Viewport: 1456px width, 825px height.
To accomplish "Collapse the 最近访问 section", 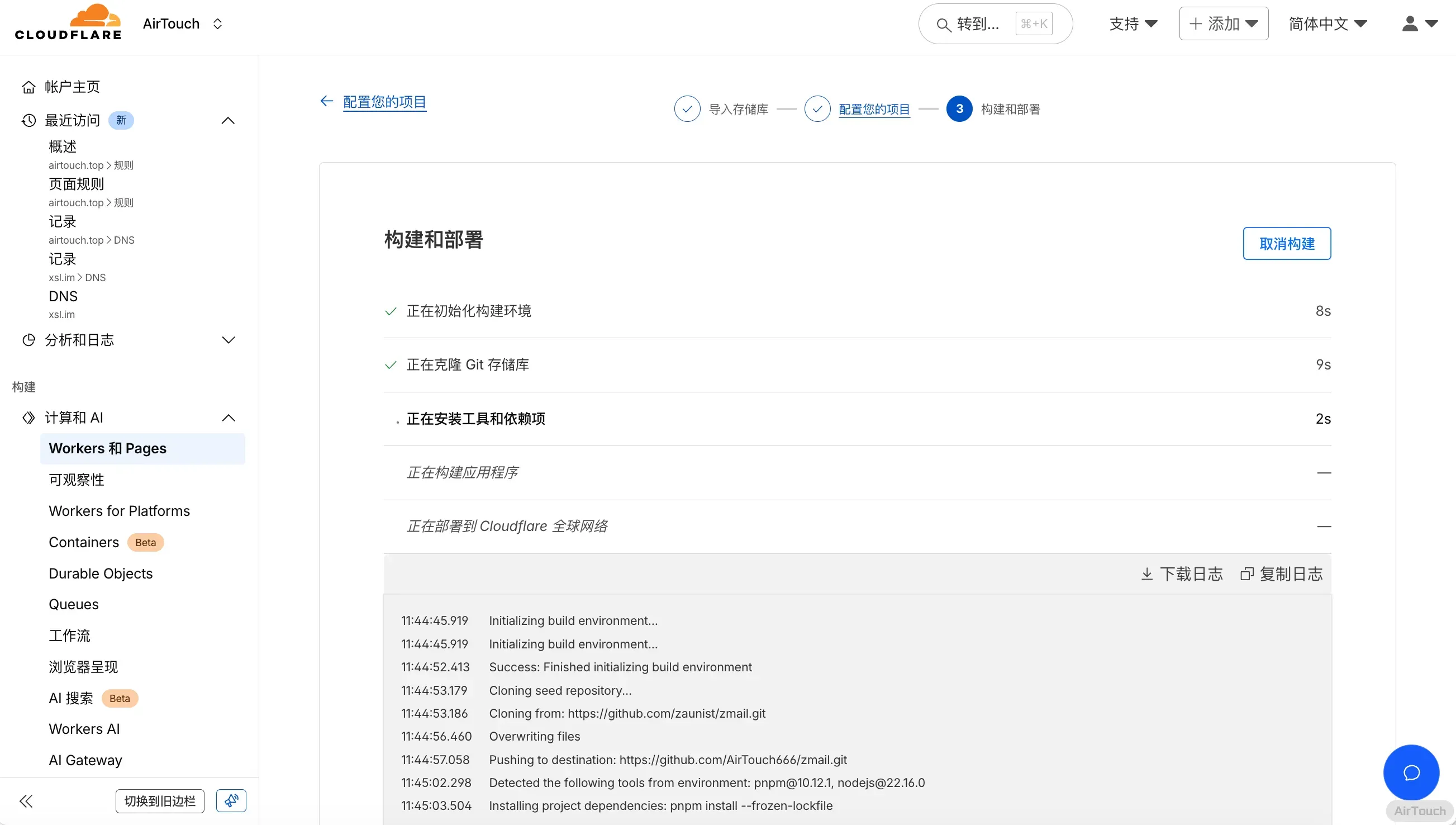I will 227,120.
